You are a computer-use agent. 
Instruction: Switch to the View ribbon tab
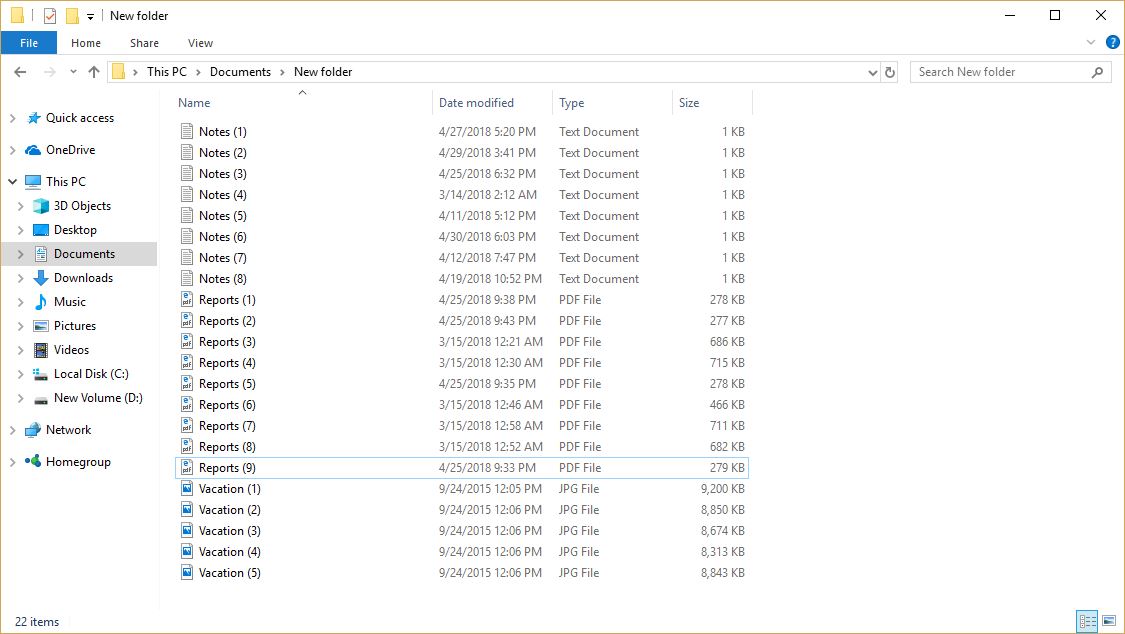tap(200, 43)
